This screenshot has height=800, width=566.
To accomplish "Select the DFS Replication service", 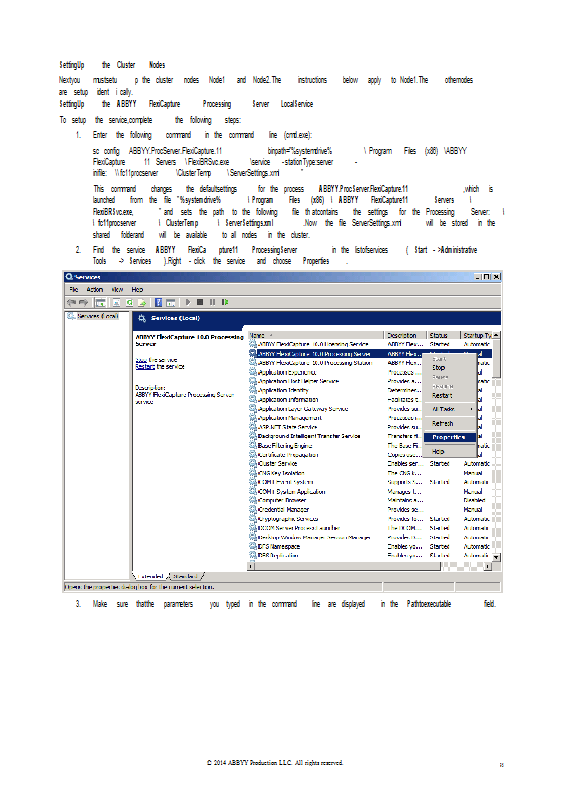I will (370, 555).
